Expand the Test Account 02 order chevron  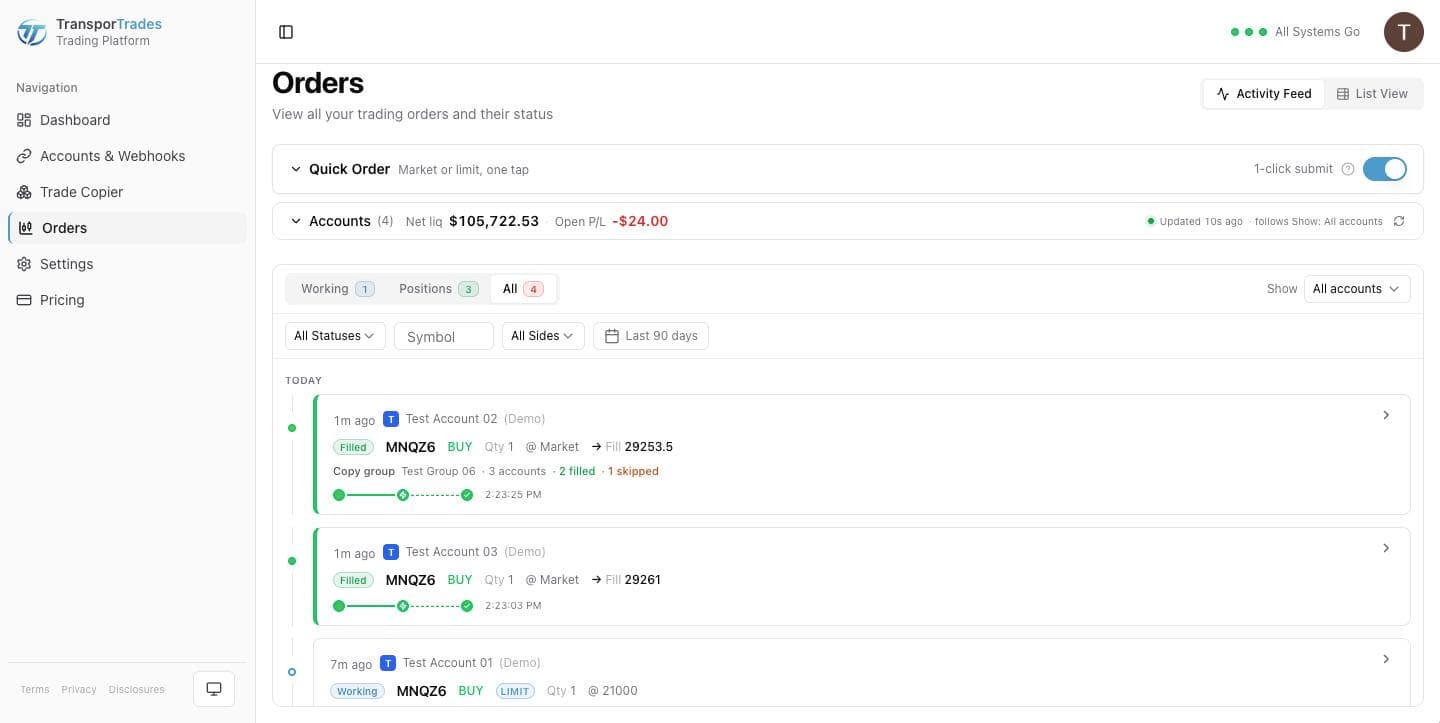pos(1386,415)
